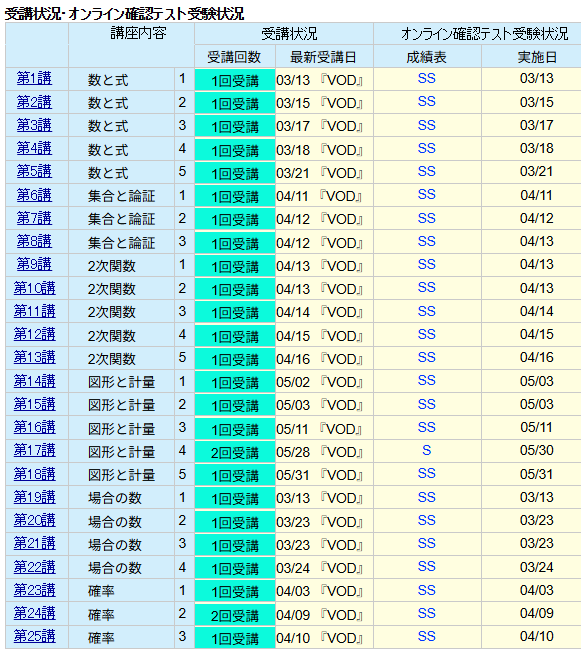The image size is (581, 652).
Task: View the SS grade sheet for 第1講
Action: click(426, 79)
